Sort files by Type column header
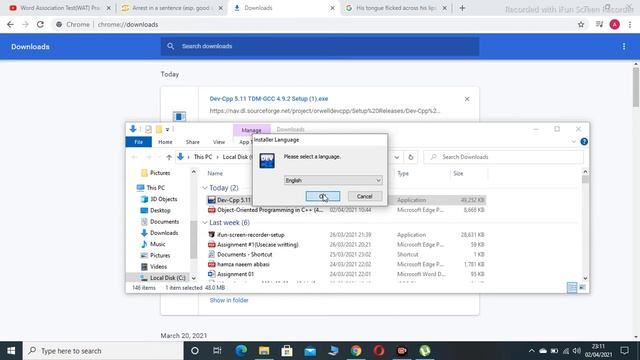Viewport: 640px width, 360px height. [403, 173]
